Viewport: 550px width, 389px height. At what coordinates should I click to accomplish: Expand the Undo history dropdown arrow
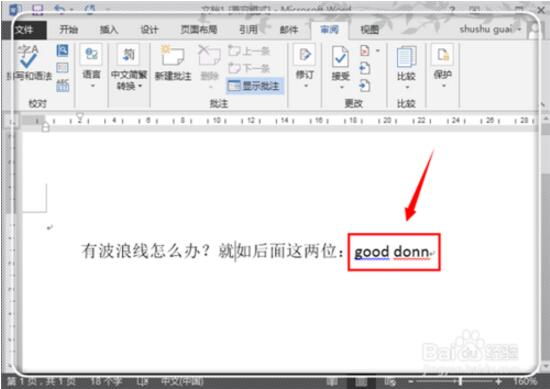(71, 10)
